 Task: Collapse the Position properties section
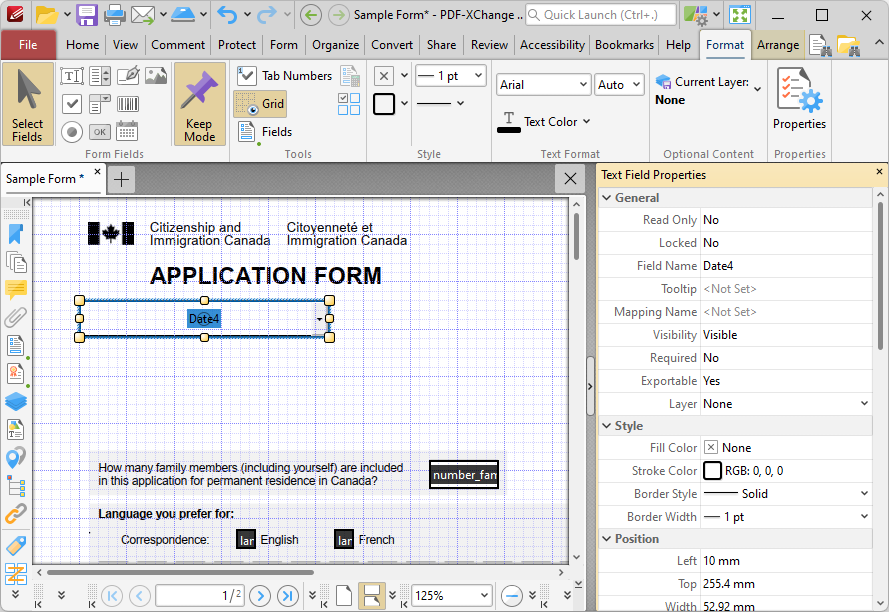607,539
